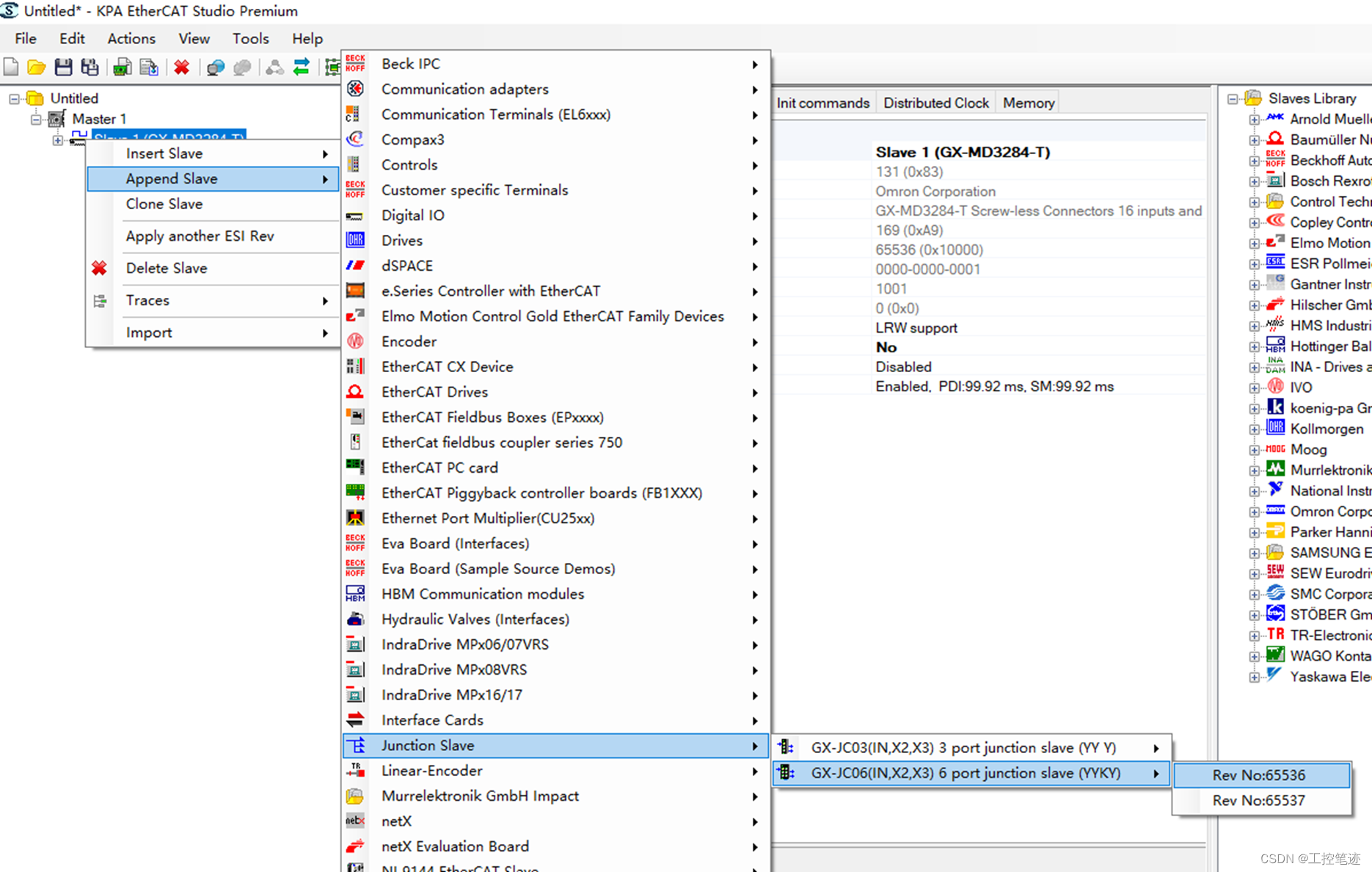This screenshot has height=872, width=1372.
Task: Open the Import submenu
Action: [x=212, y=333]
